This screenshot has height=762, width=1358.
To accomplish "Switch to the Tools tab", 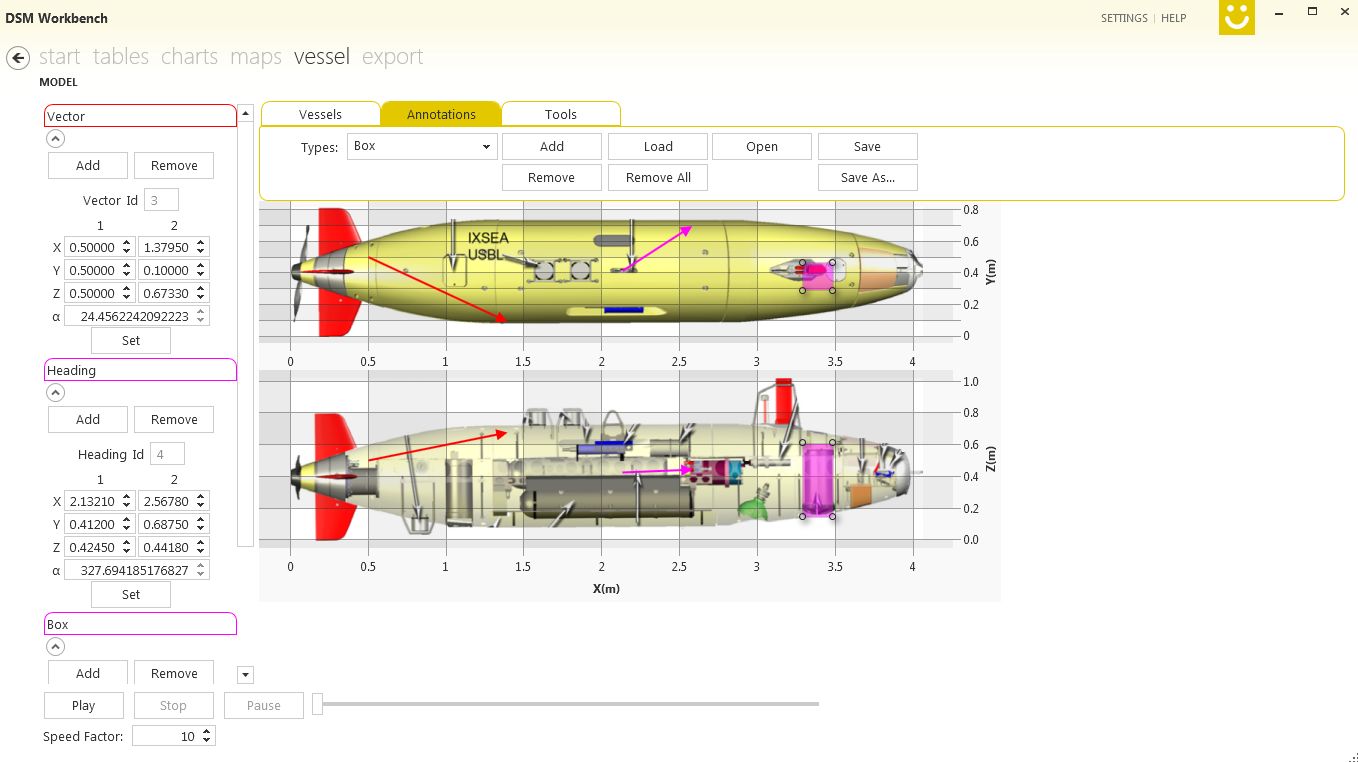I will click(560, 114).
